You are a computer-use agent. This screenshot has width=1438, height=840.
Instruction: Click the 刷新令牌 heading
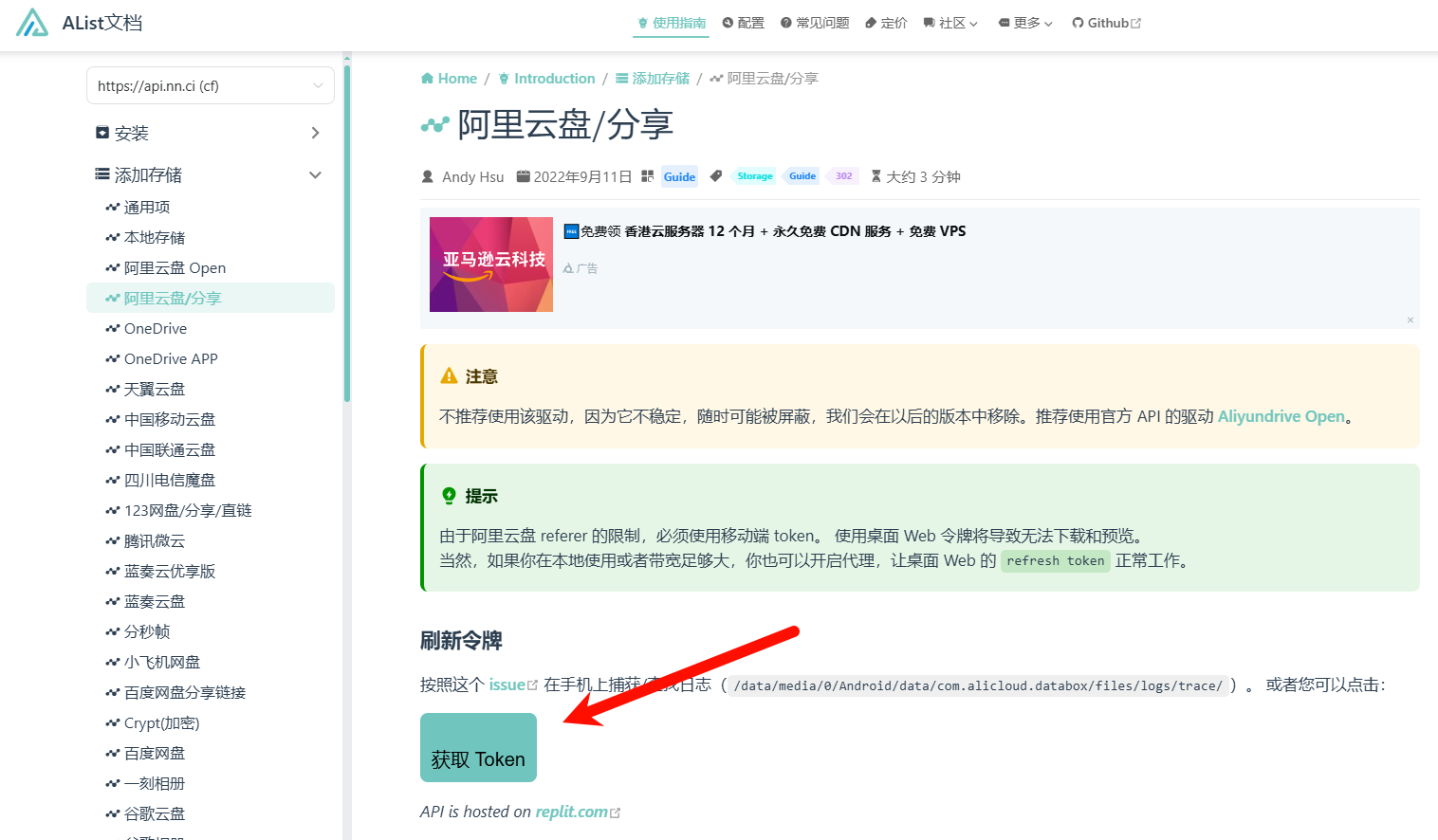[461, 641]
